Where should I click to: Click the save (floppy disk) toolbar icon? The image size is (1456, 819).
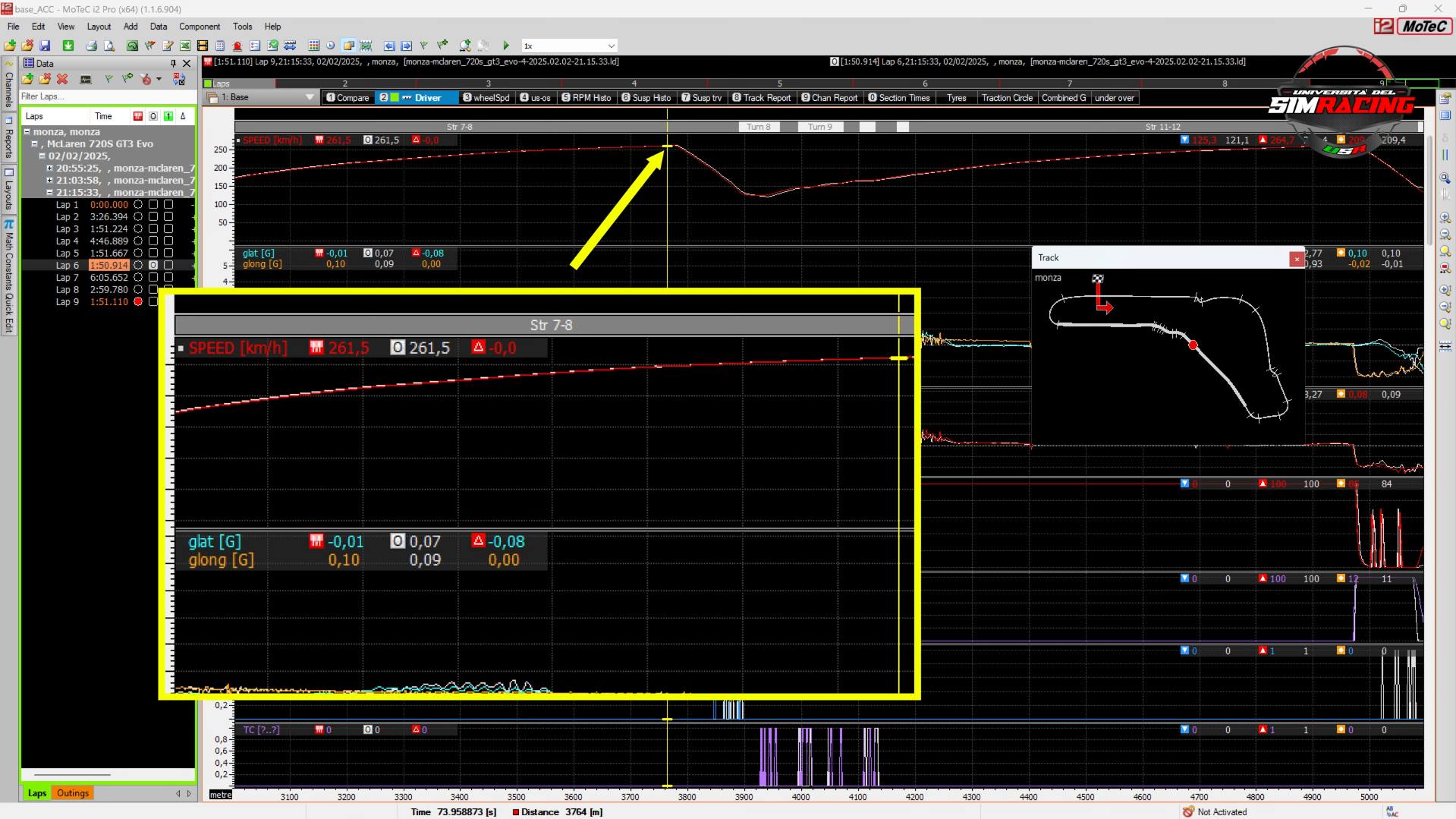tap(45, 46)
